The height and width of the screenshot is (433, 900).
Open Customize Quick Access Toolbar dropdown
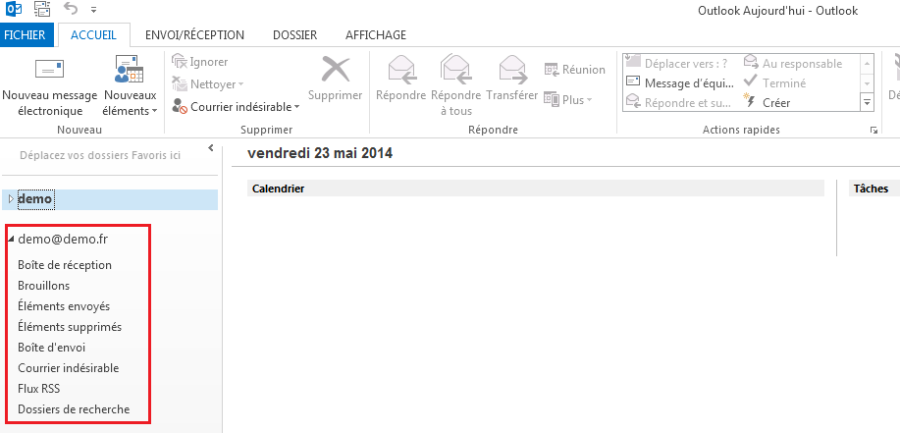click(x=94, y=10)
